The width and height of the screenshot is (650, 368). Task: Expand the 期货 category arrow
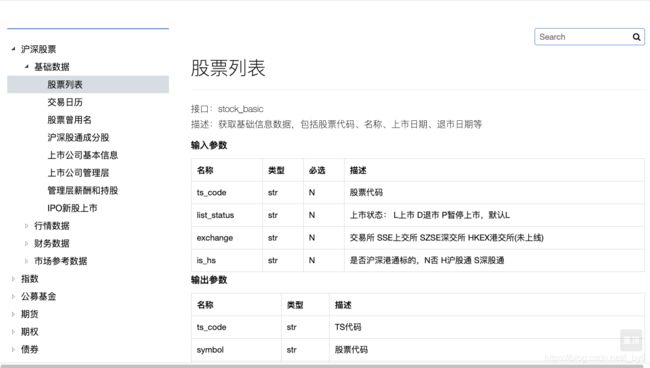point(13,314)
